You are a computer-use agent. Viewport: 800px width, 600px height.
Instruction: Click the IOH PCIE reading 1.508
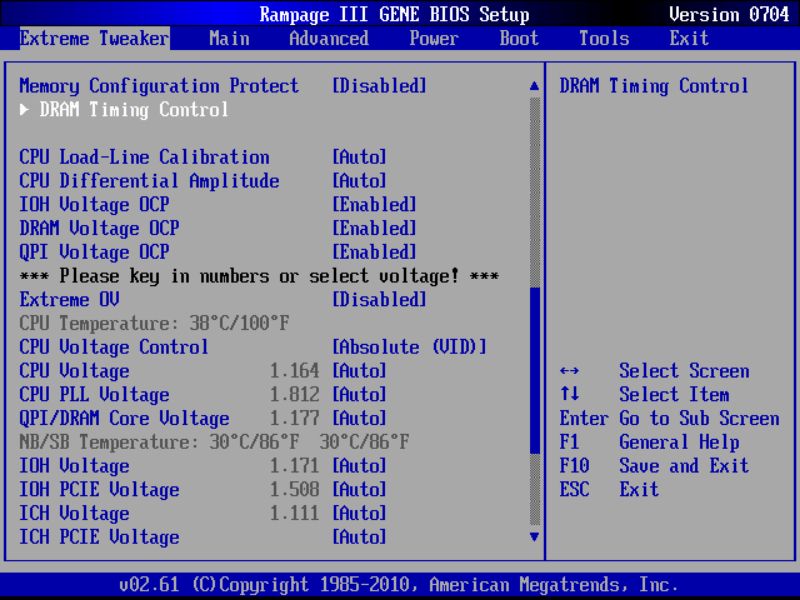(x=294, y=489)
